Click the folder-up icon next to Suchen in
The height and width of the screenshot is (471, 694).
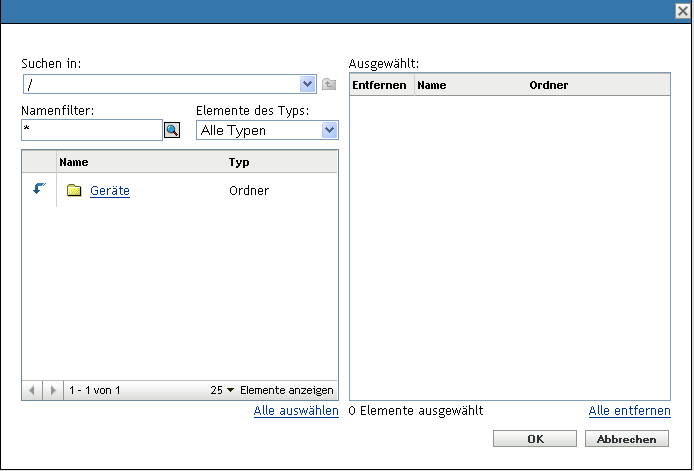point(328,84)
